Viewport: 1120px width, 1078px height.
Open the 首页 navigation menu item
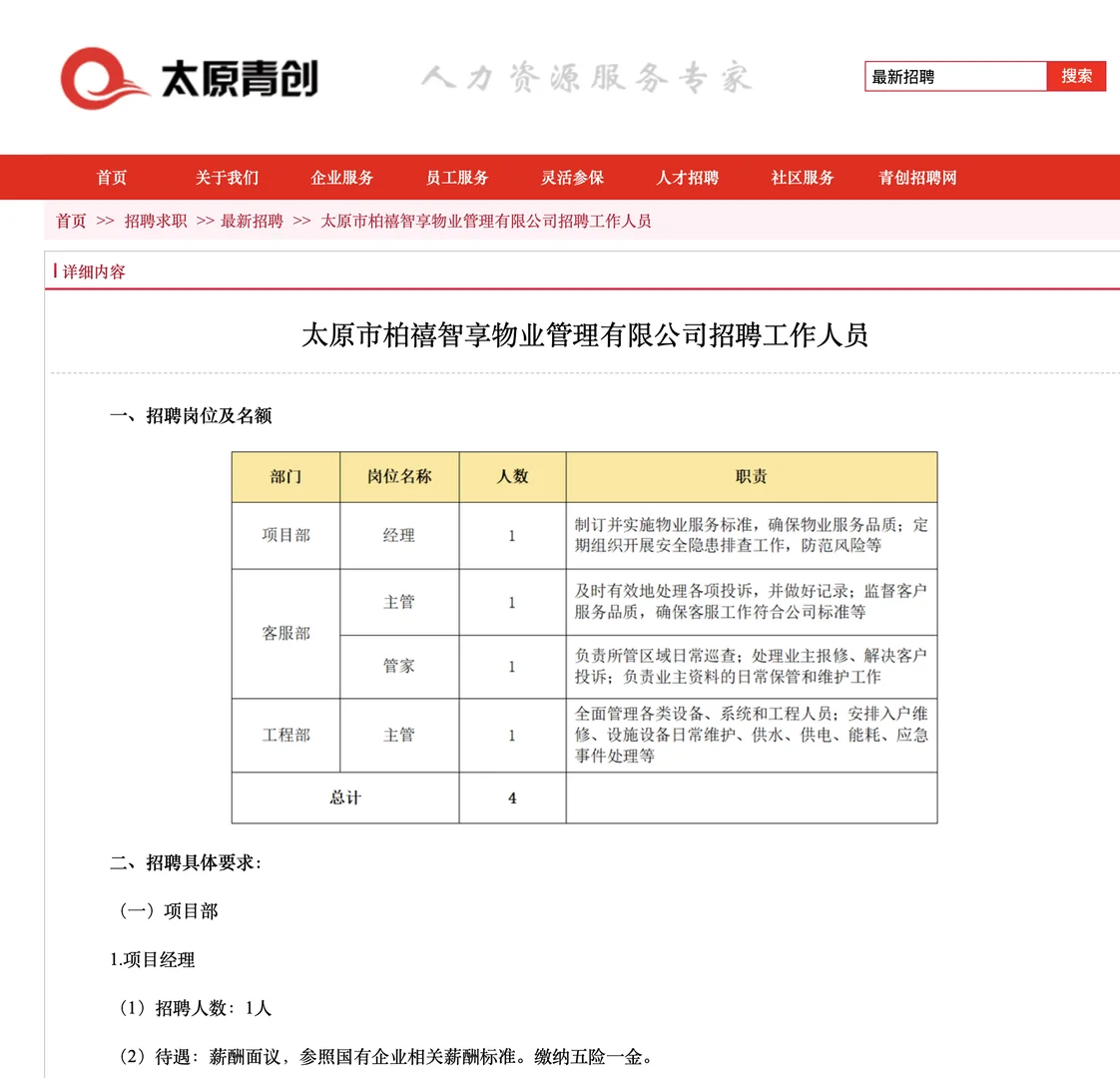(x=111, y=177)
